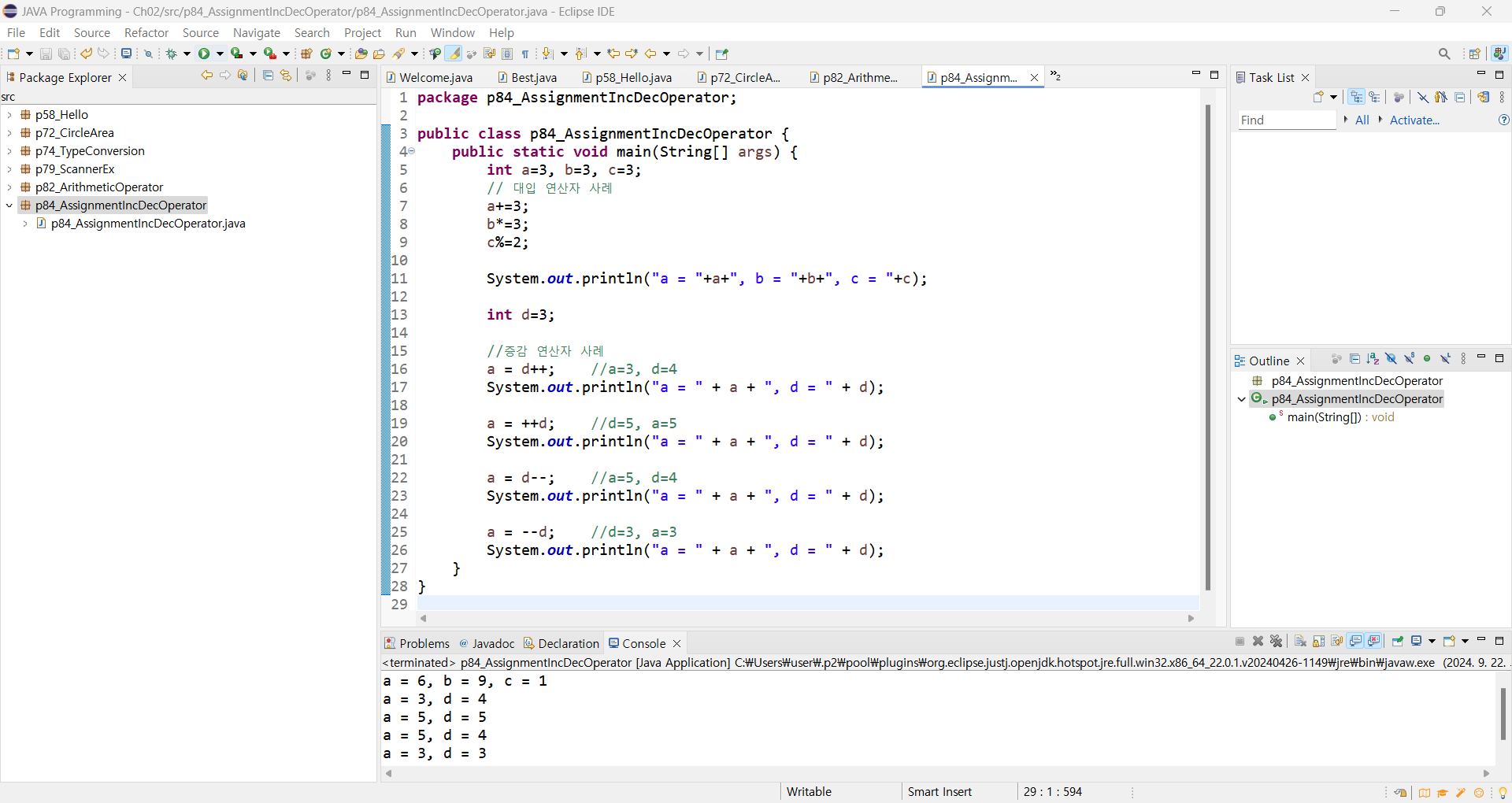Expand the p74_TypeConversion package node

[x=9, y=151]
